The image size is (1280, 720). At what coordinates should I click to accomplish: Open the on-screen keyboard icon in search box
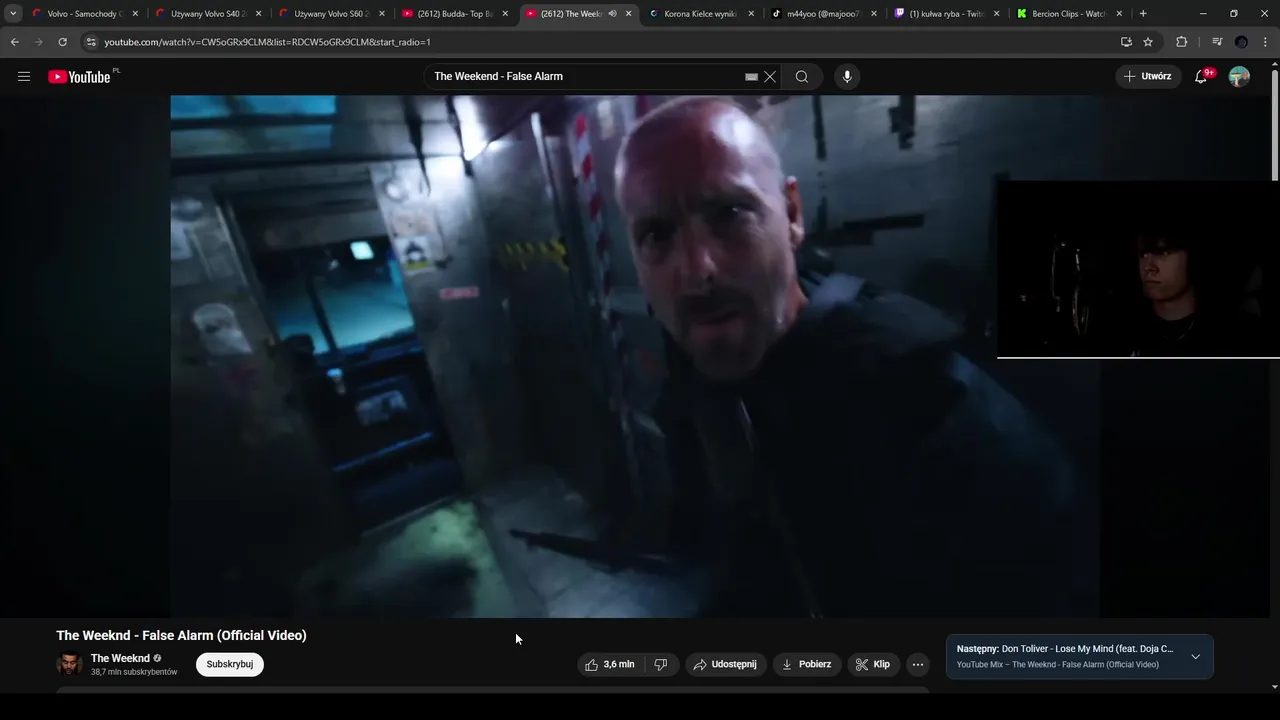click(751, 77)
